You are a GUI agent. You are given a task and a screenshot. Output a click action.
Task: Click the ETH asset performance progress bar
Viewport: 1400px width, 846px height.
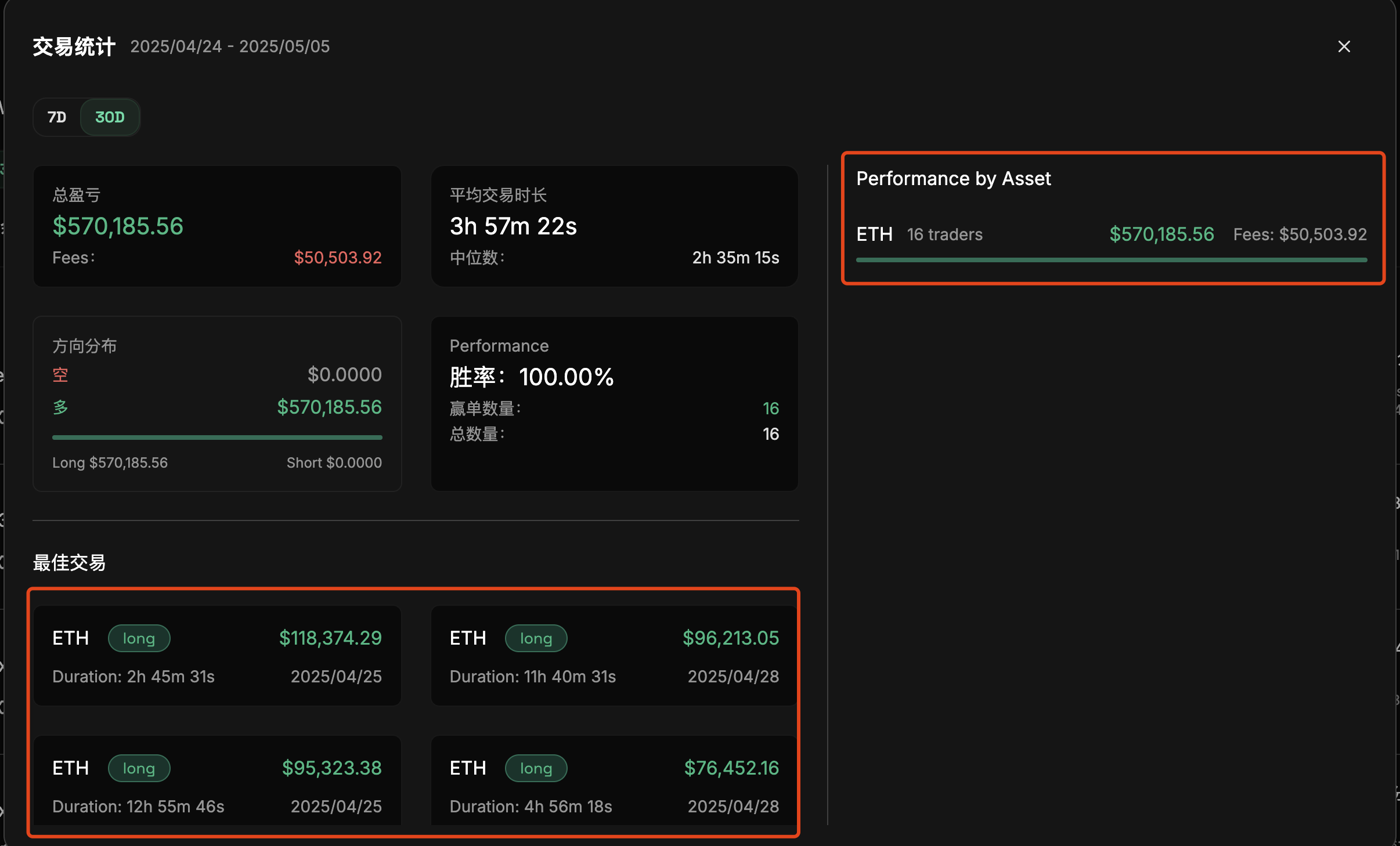coord(1111,260)
